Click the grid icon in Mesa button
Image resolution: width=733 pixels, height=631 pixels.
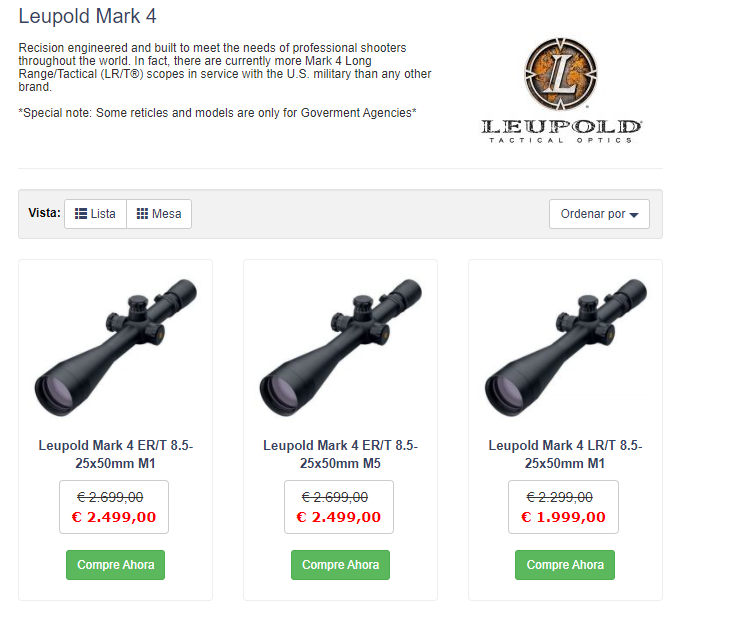142,214
